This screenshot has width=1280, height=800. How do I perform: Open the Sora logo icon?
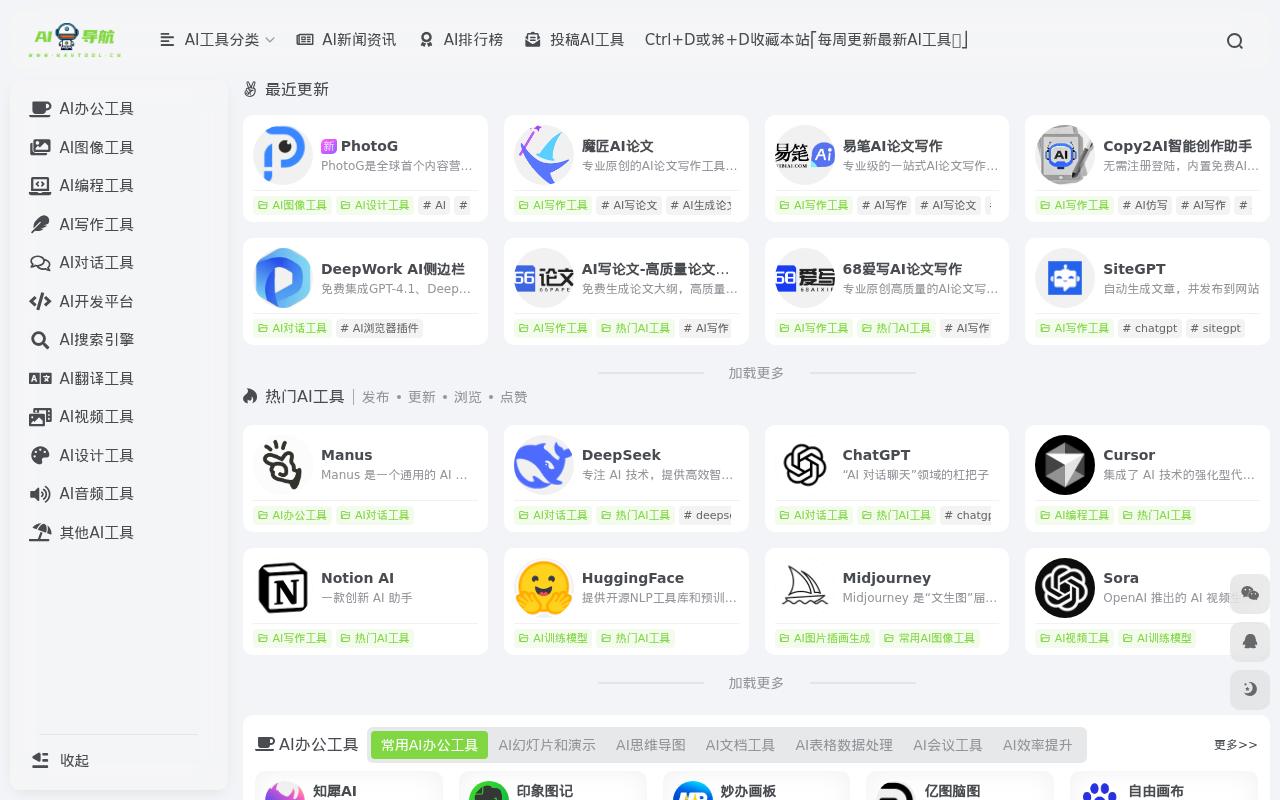click(1065, 588)
